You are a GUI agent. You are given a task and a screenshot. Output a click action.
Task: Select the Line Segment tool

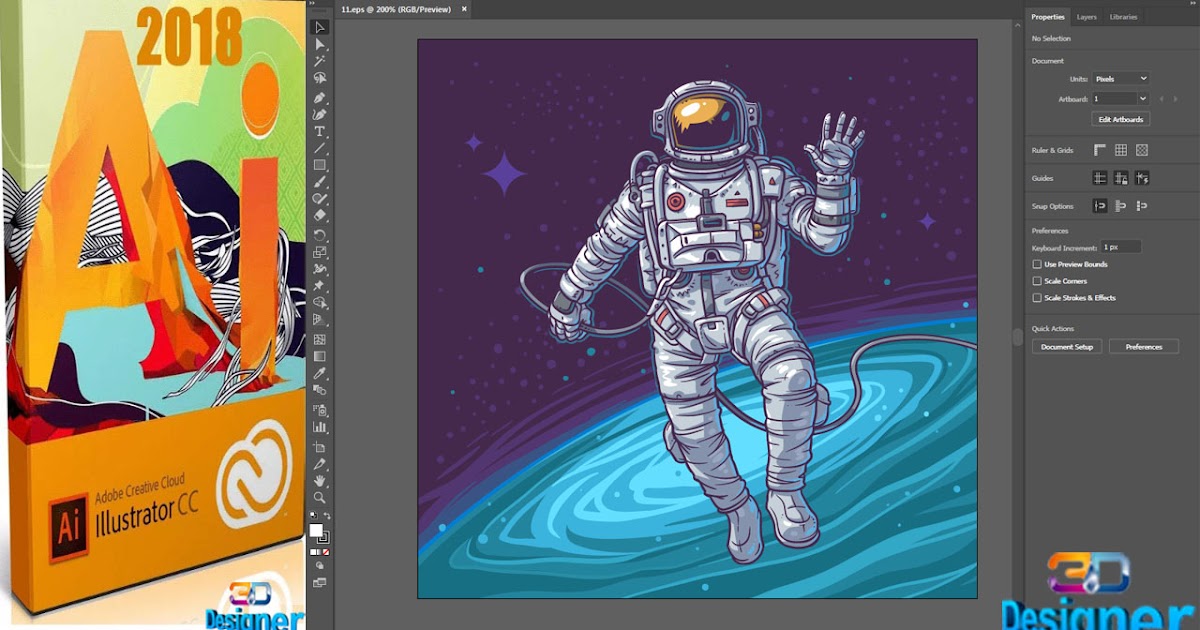coord(320,147)
